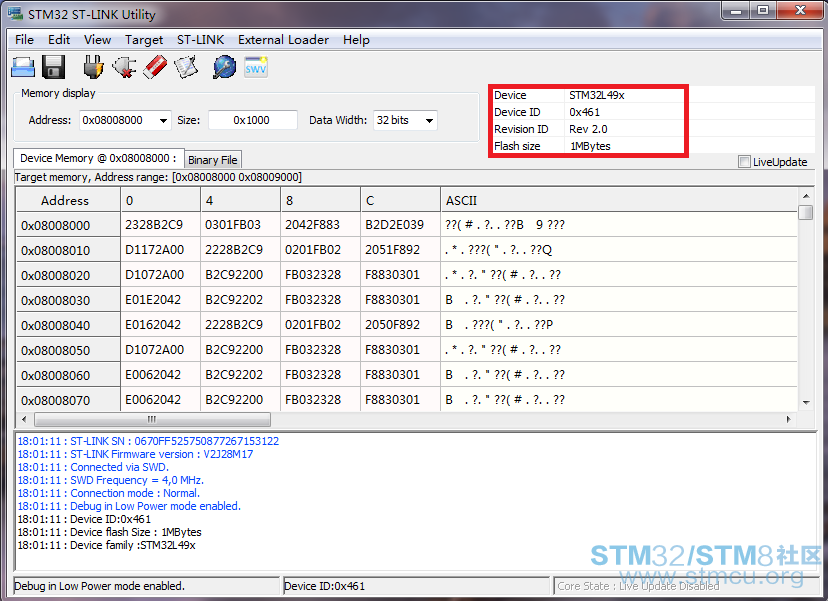Open the ST-LINK menu
This screenshot has width=828, height=601.
click(x=200, y=40)
